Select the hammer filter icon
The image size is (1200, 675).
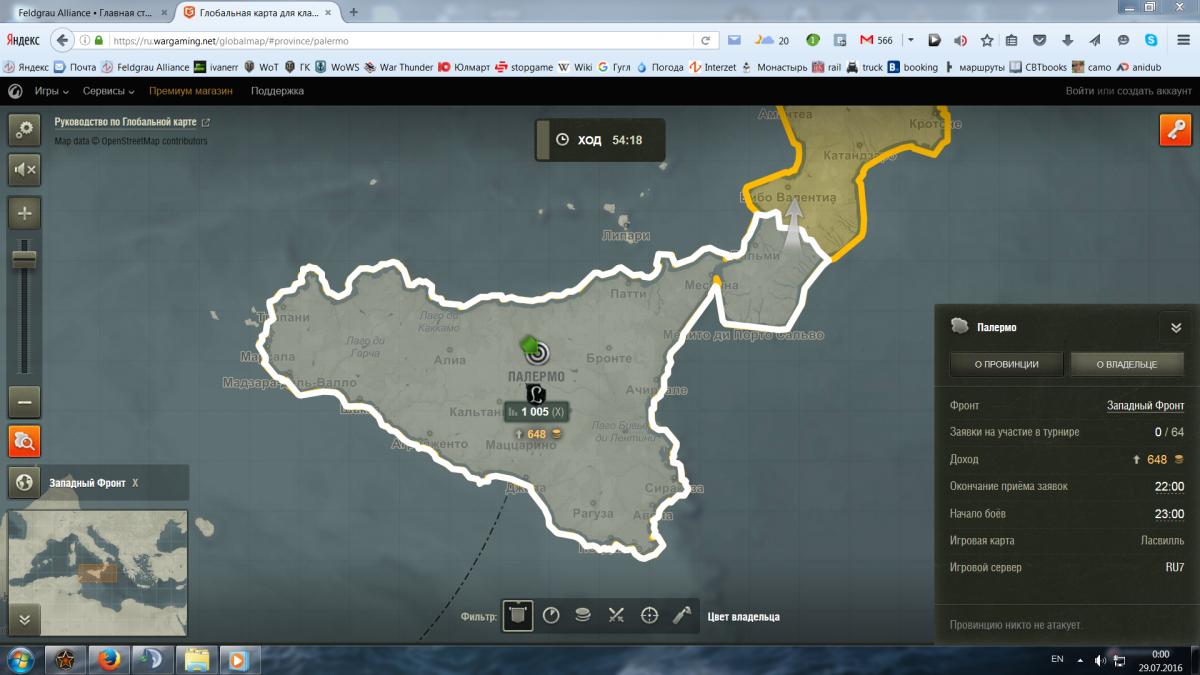click(682, 615)
